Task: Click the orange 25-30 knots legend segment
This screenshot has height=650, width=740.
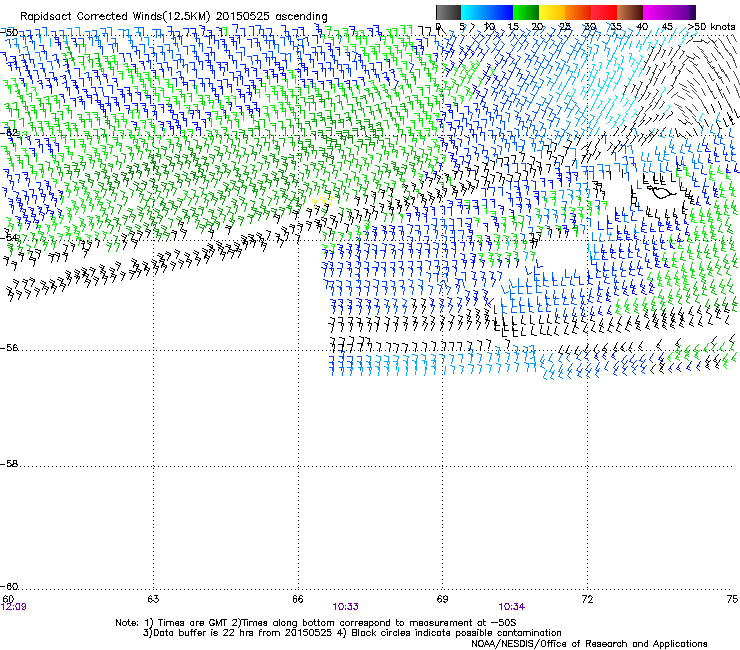Action: click(x=578, y=12)
